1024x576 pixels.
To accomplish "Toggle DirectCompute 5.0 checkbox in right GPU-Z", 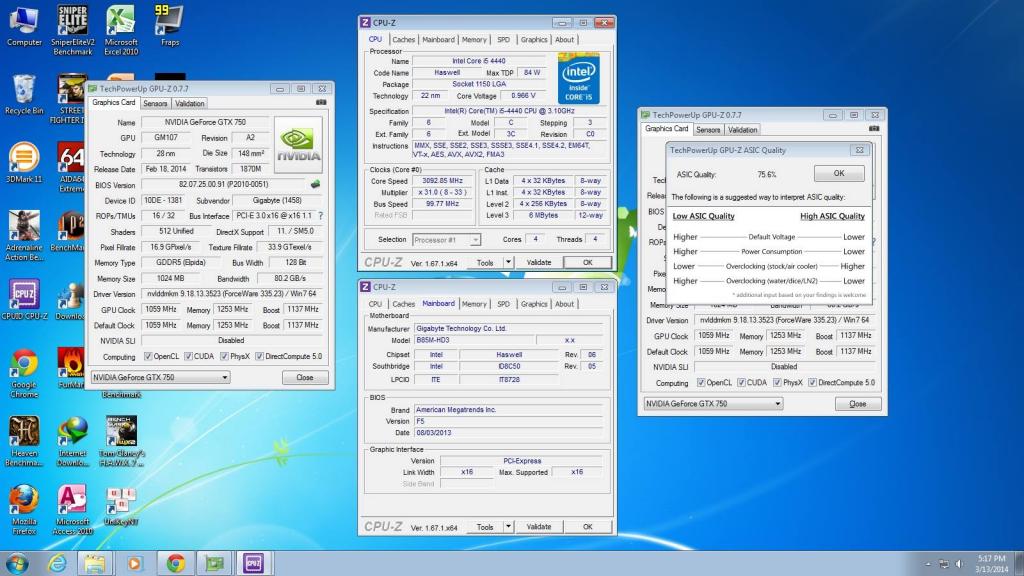I will [x=812, y=383].
